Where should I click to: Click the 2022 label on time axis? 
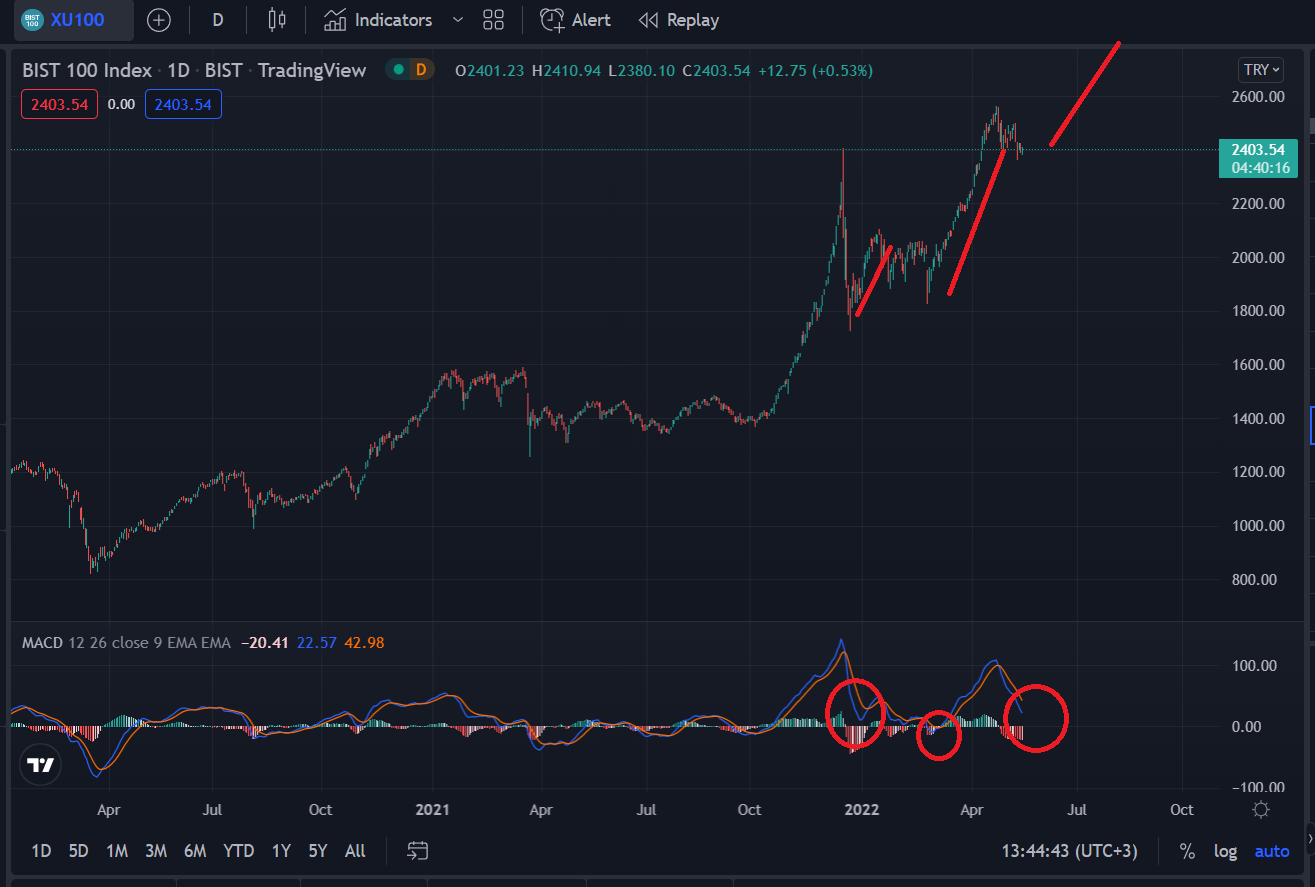[x=862, y=810]
